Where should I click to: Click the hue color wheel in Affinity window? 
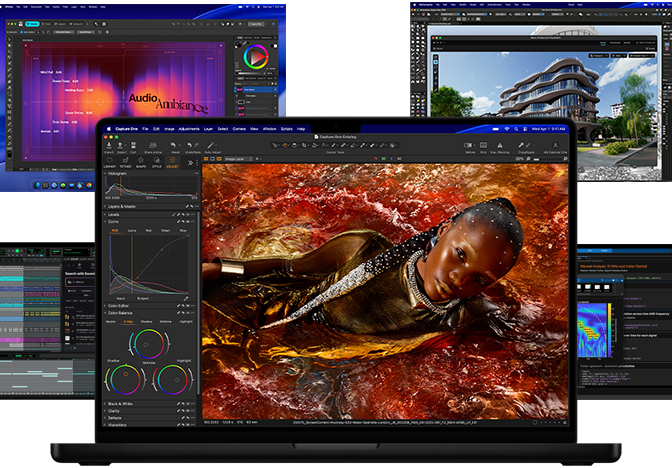(x=256, y=57)
